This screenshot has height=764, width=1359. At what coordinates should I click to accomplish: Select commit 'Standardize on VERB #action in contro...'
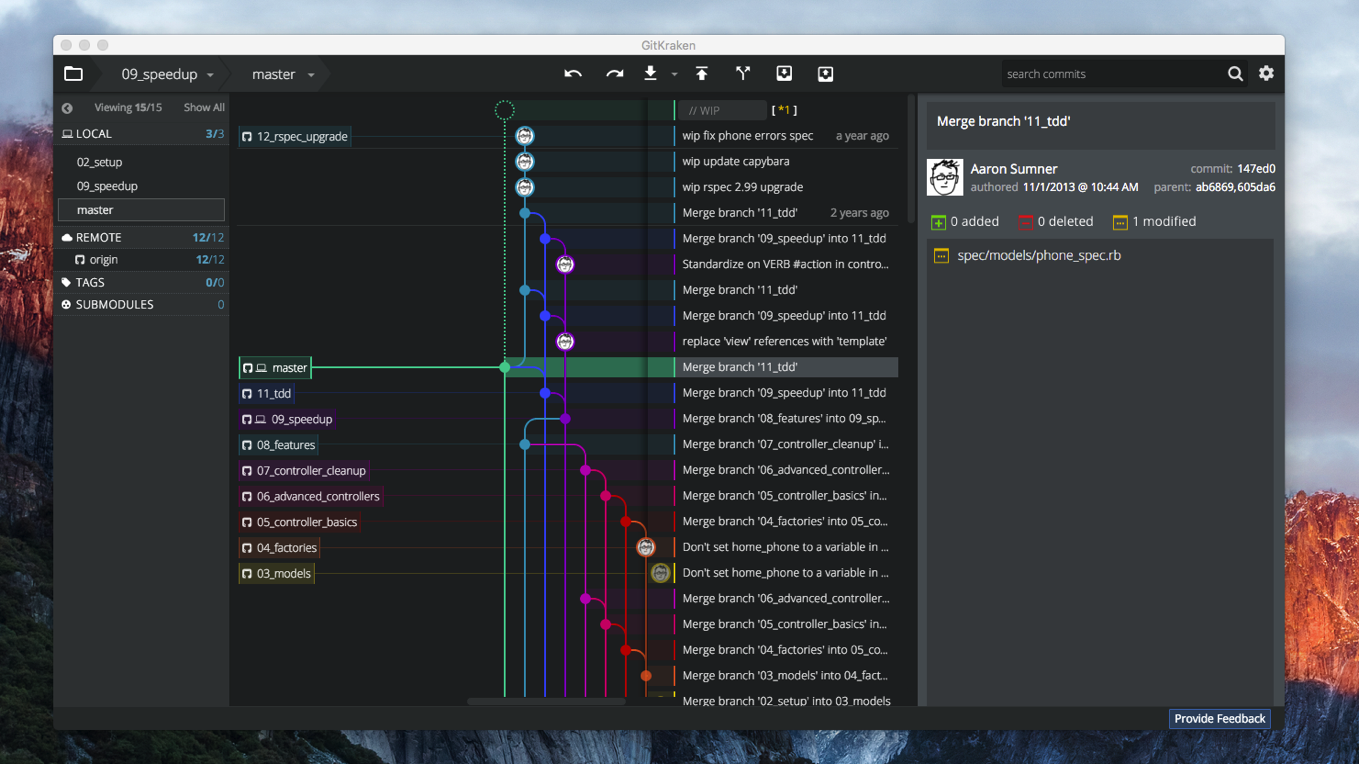pyautogui.click(x=786, y=265)
